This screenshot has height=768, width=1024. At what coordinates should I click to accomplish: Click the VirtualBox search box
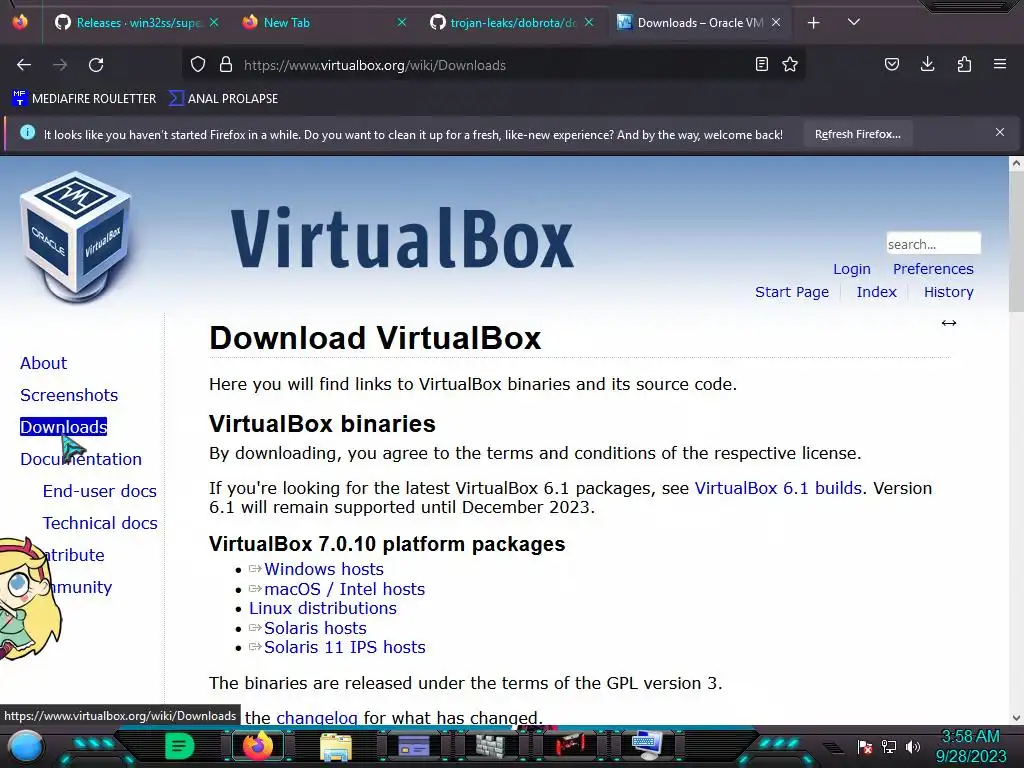pos(933,244)
